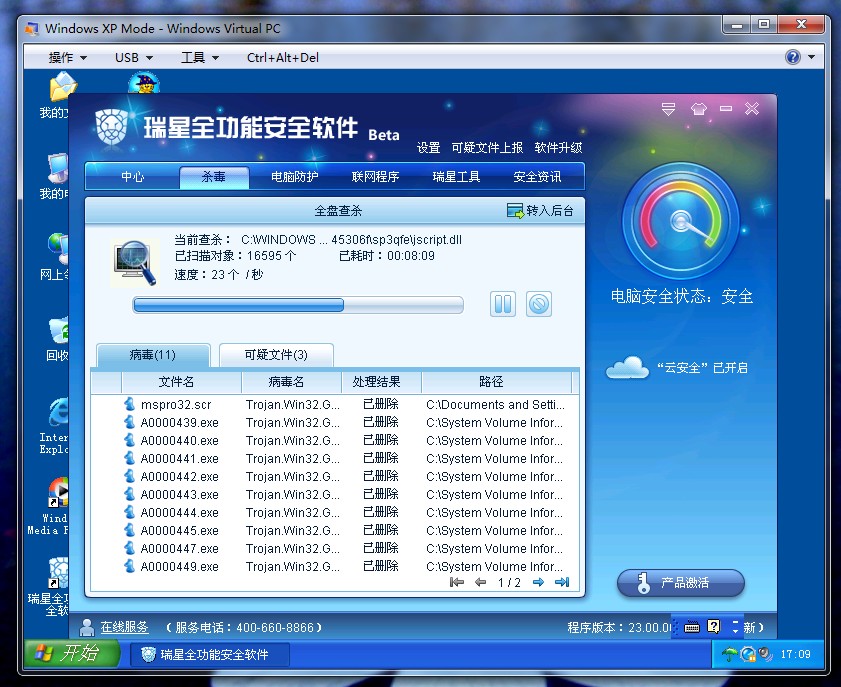This screenshot has height=687, width=841.
Task: Open the skin changer shirt icon
Action: tap(698, 109)
